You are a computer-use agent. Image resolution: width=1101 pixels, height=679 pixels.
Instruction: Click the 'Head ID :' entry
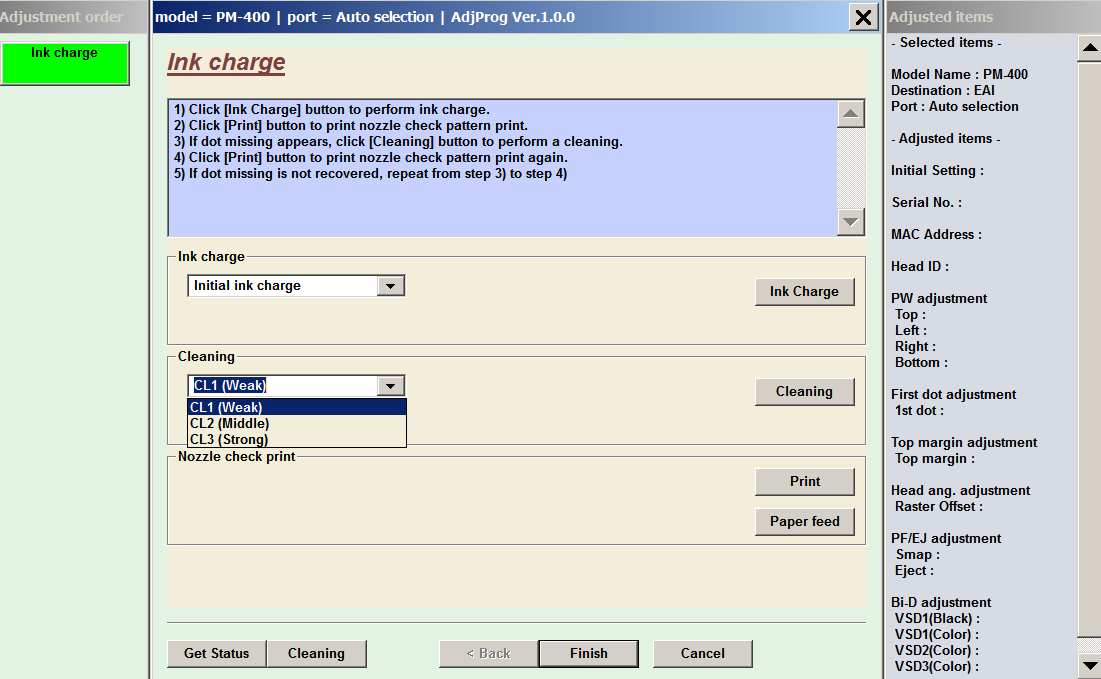920,267
